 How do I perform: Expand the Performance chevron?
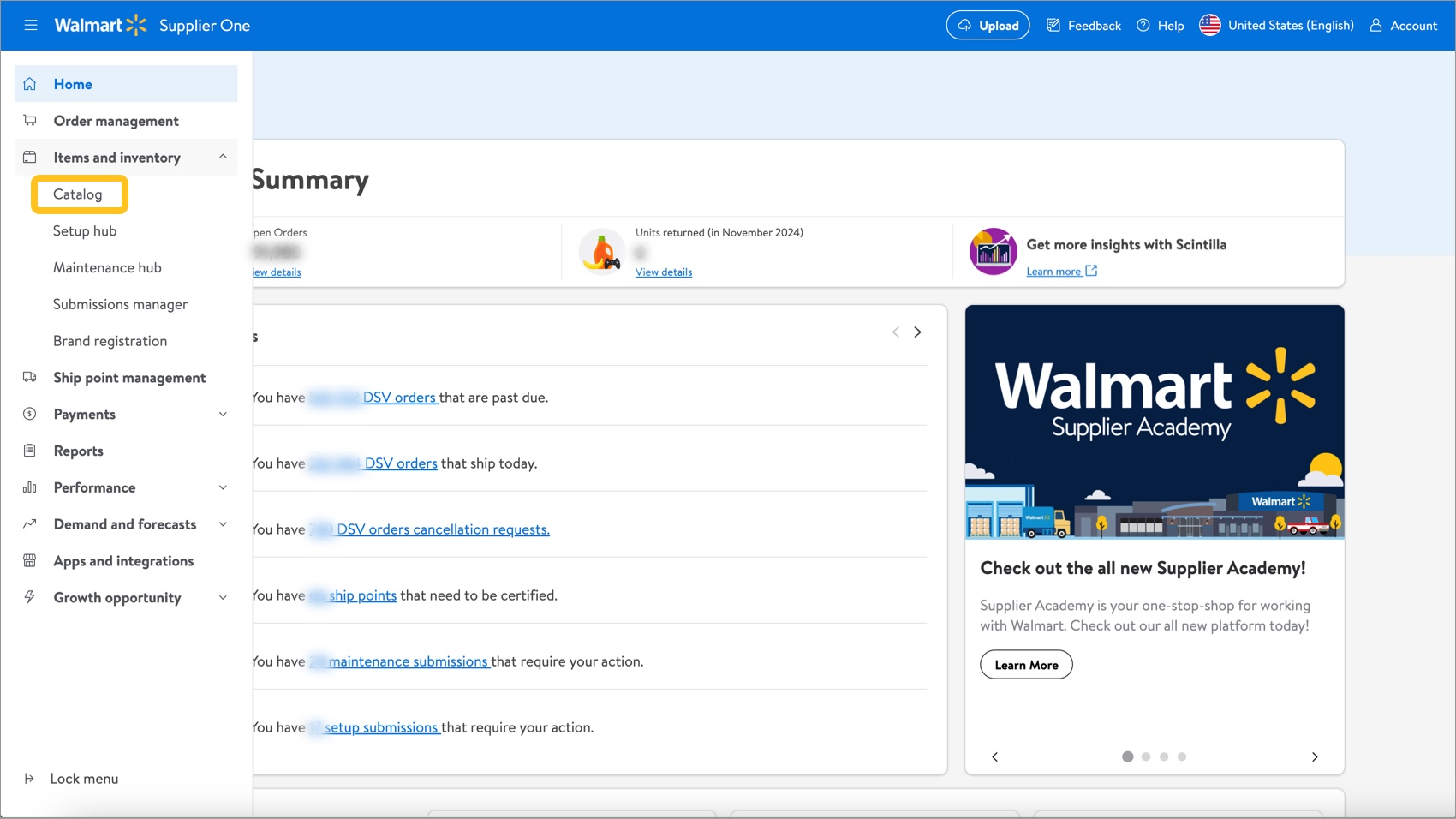tap(223, 487)
